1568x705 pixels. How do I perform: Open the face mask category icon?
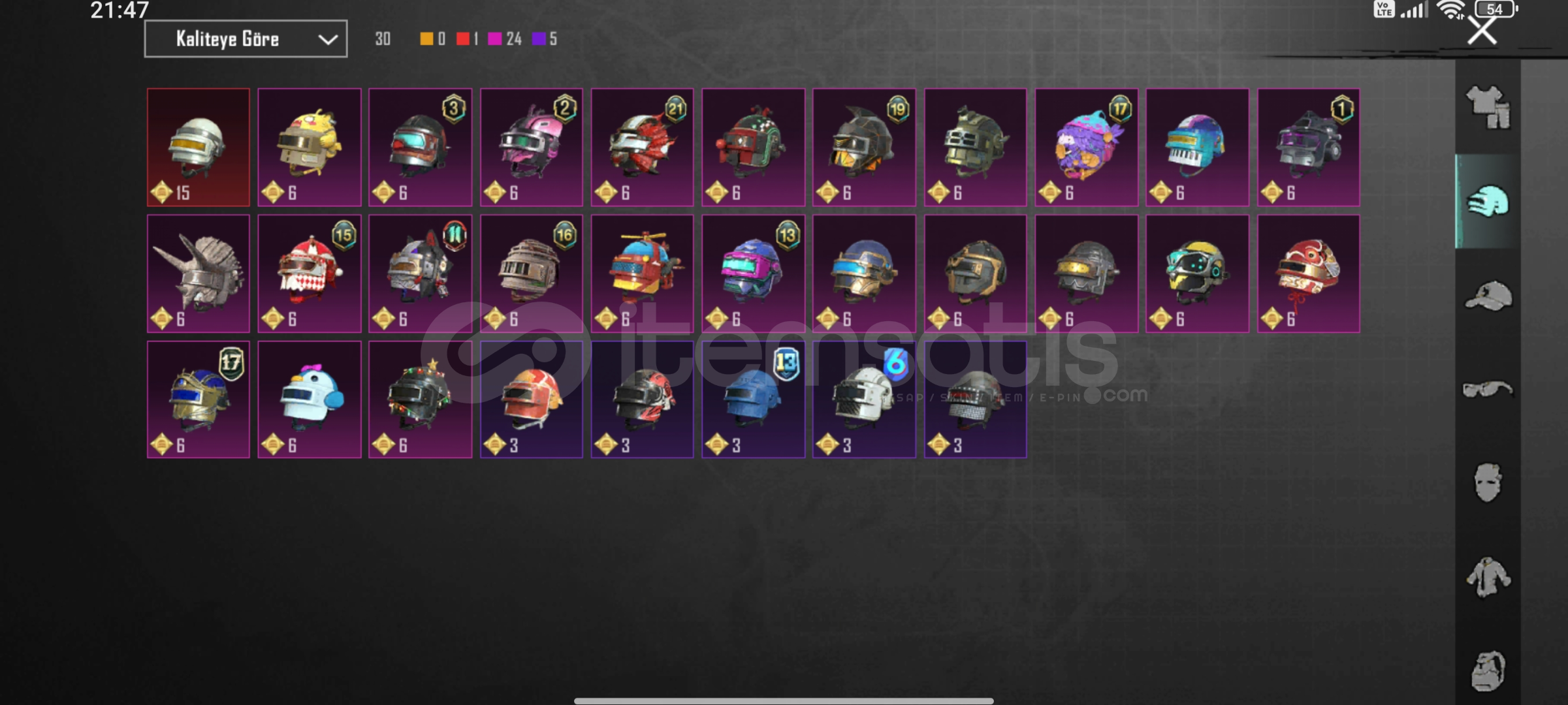point(1488,483)
